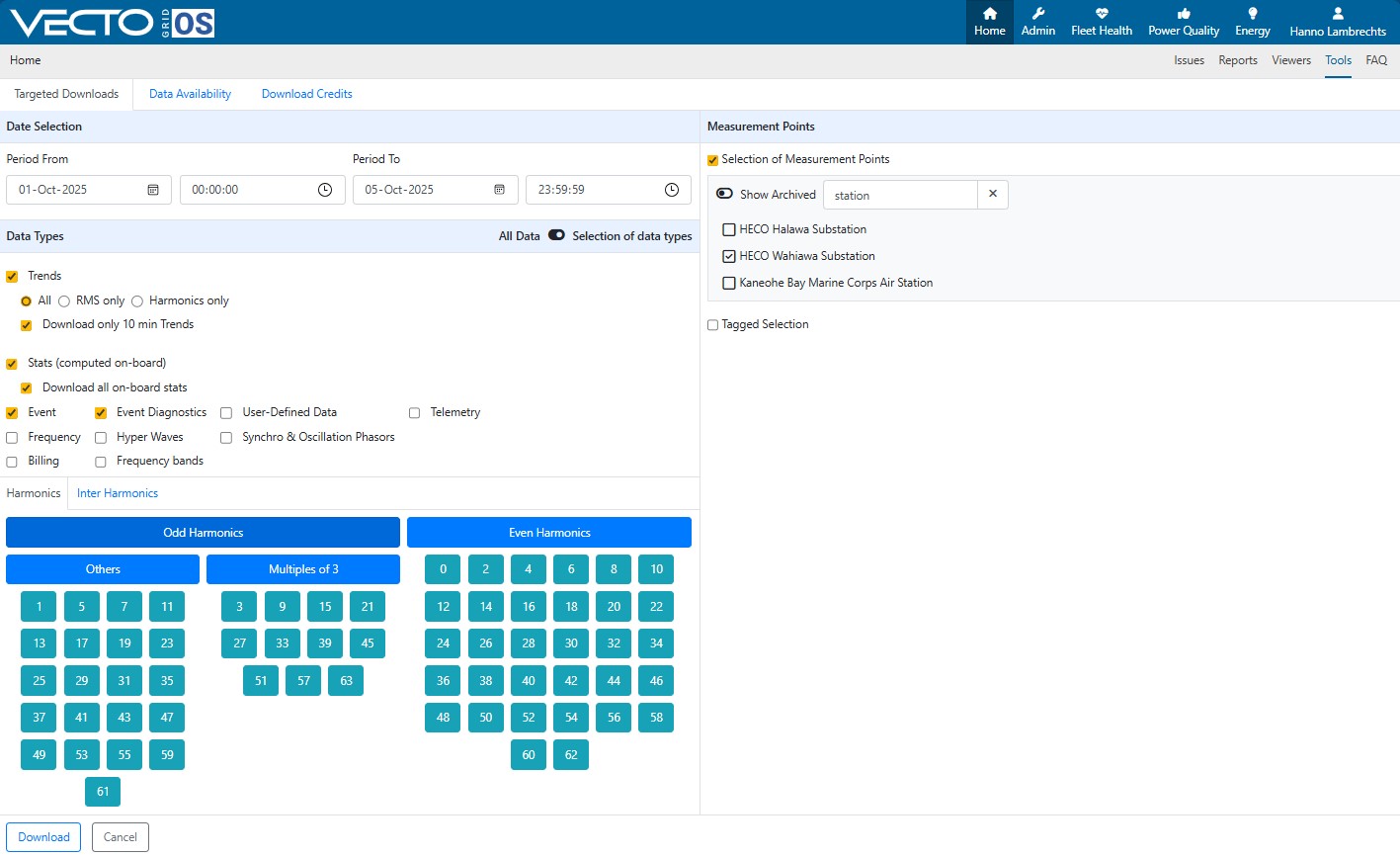The width and height of the screenshot is (1400, 857).
Task: Open the Period From calendar picker icon
Action: click(153, 190)
